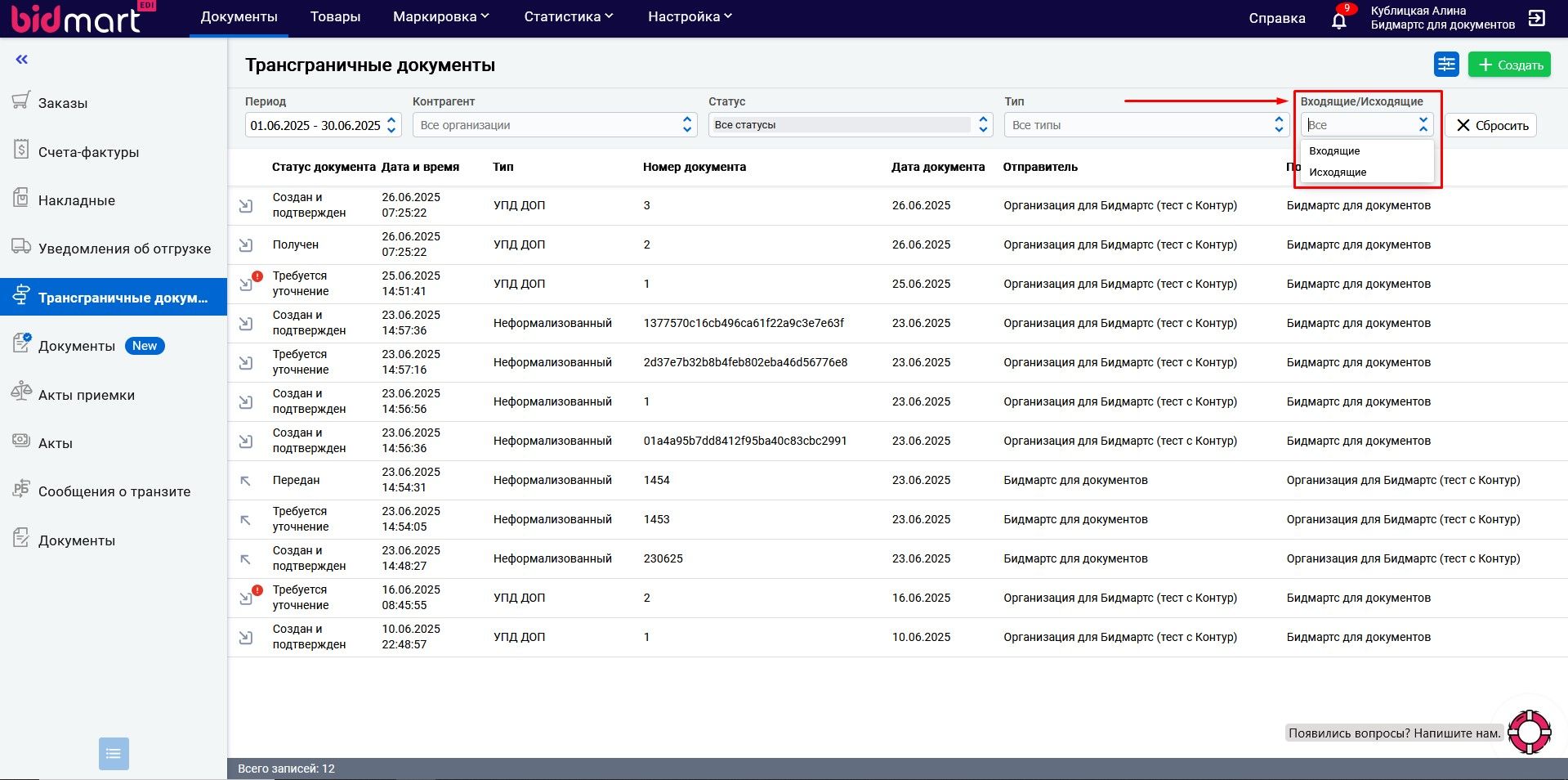Screen dimensions: 1568x780
Task: Open notifications bell icon
Action: coord(1339,20)
